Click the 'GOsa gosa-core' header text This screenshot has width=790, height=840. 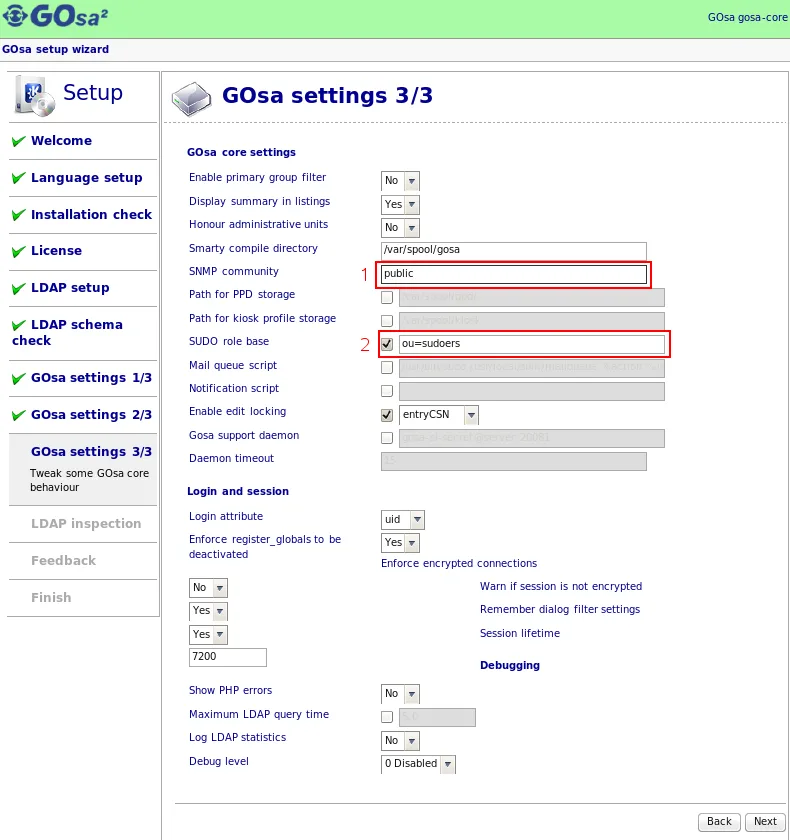[748, 17]
